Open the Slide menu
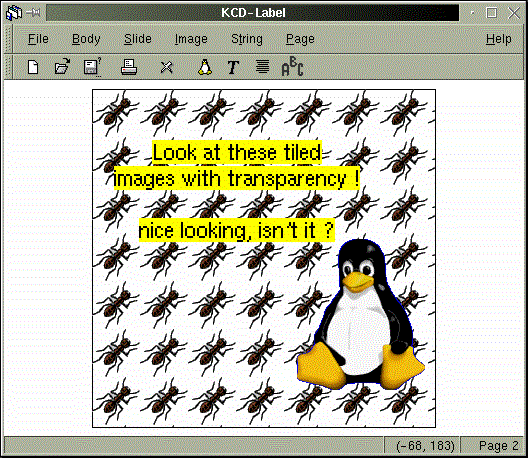 point(138,39)
